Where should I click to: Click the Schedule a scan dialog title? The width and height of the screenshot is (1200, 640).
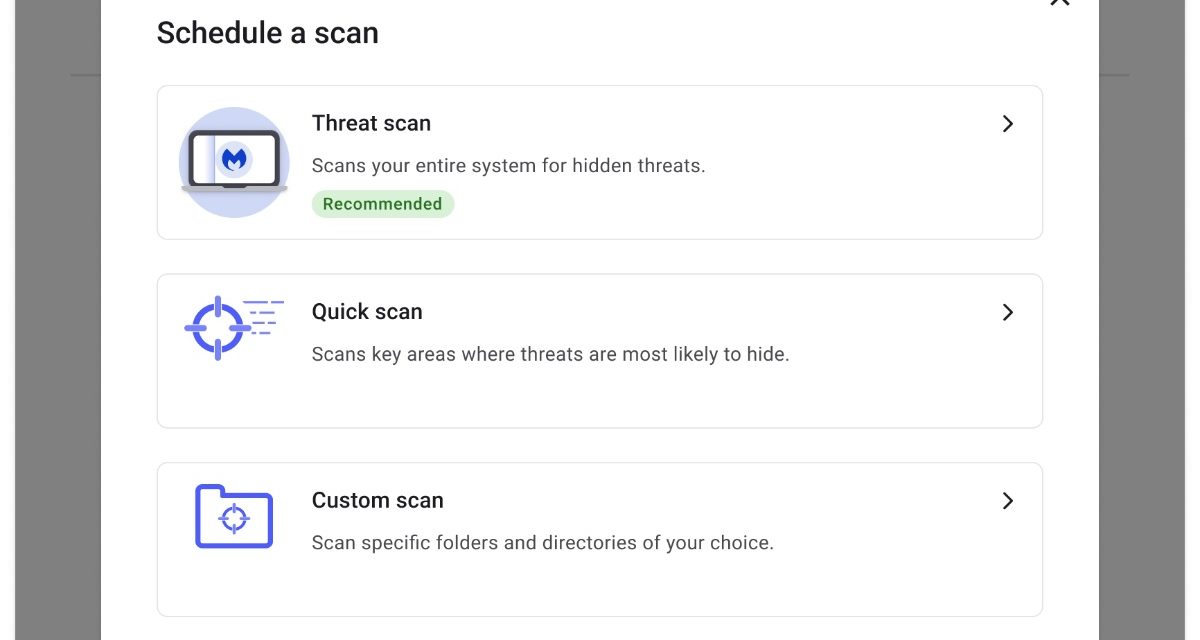tap(267, 32)
